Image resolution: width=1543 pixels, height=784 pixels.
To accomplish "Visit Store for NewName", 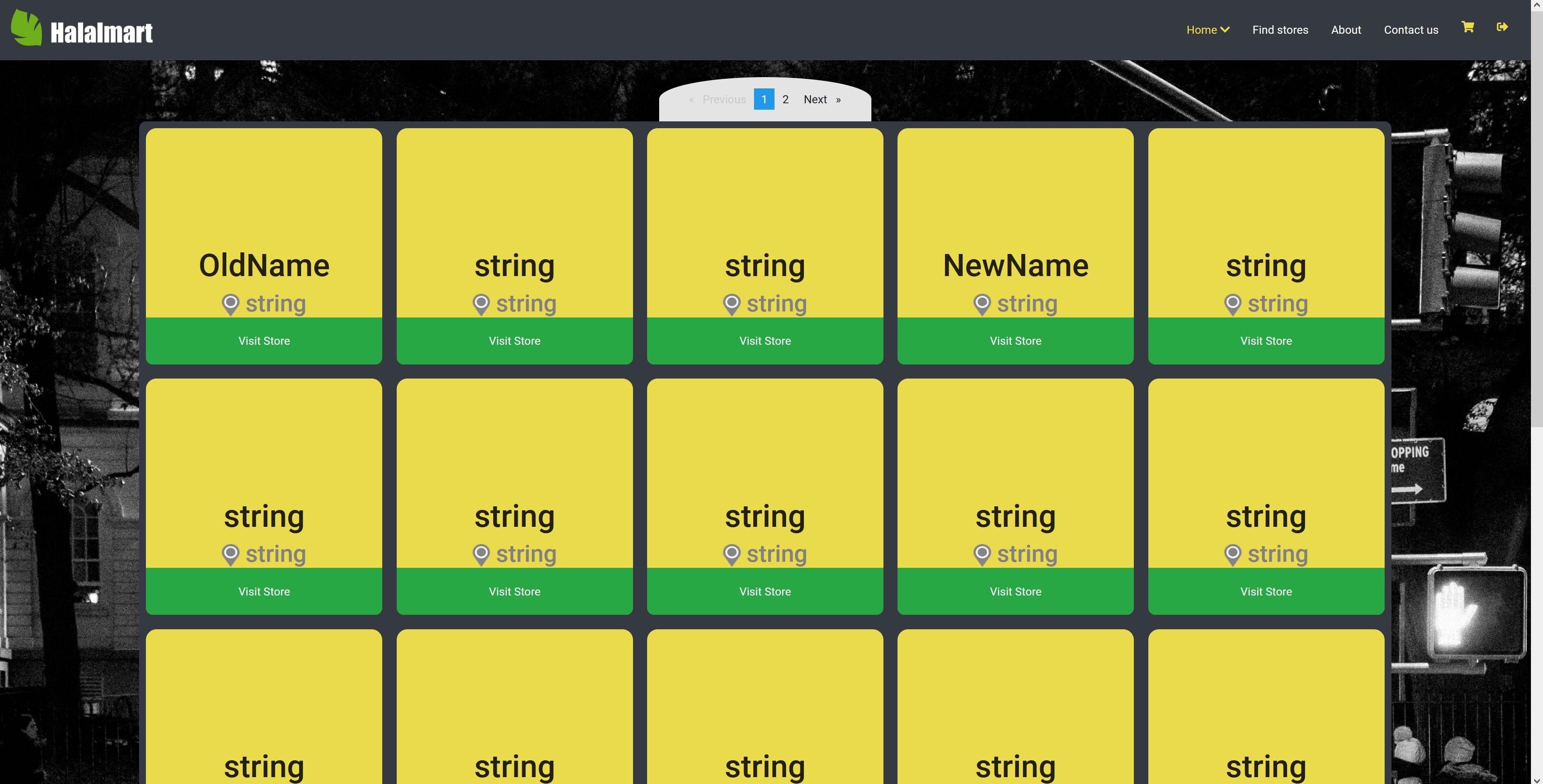I will tap(1015, 341).
